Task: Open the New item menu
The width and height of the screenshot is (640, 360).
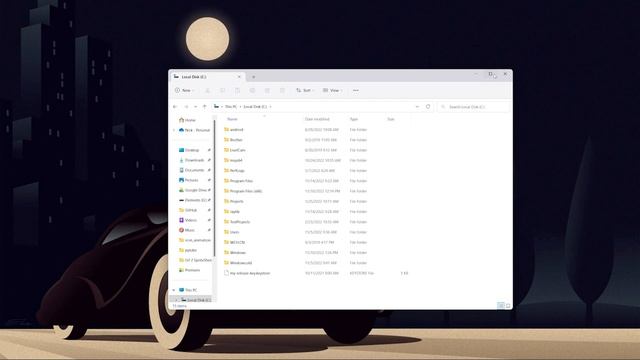Action: coord(184,90)
